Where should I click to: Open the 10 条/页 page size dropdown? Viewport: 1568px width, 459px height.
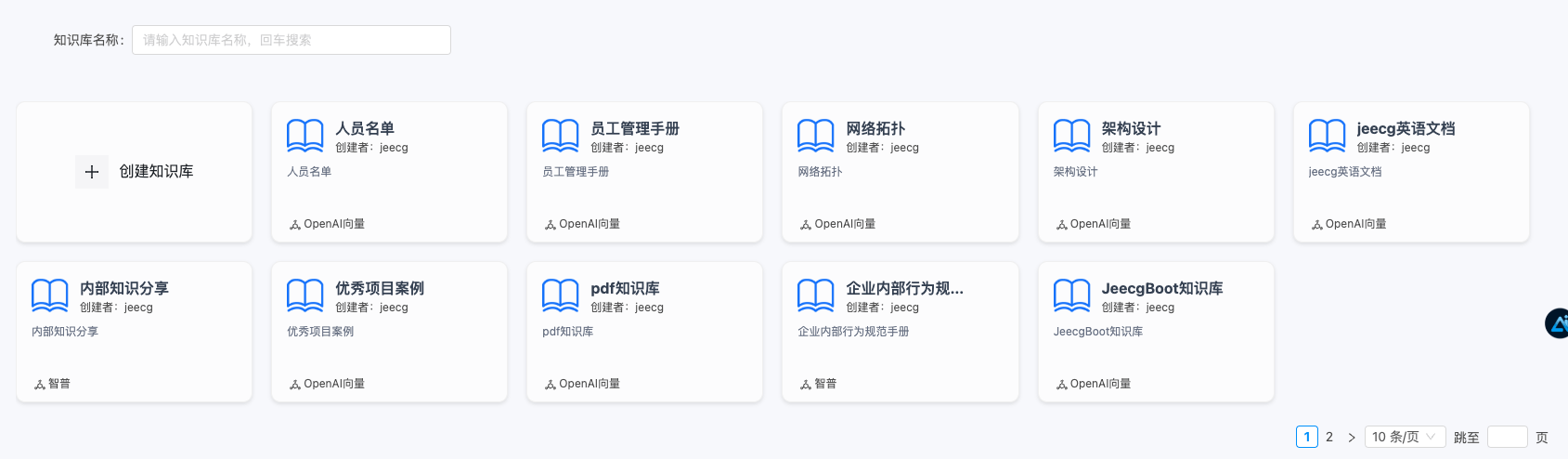tap(1405, 437)
